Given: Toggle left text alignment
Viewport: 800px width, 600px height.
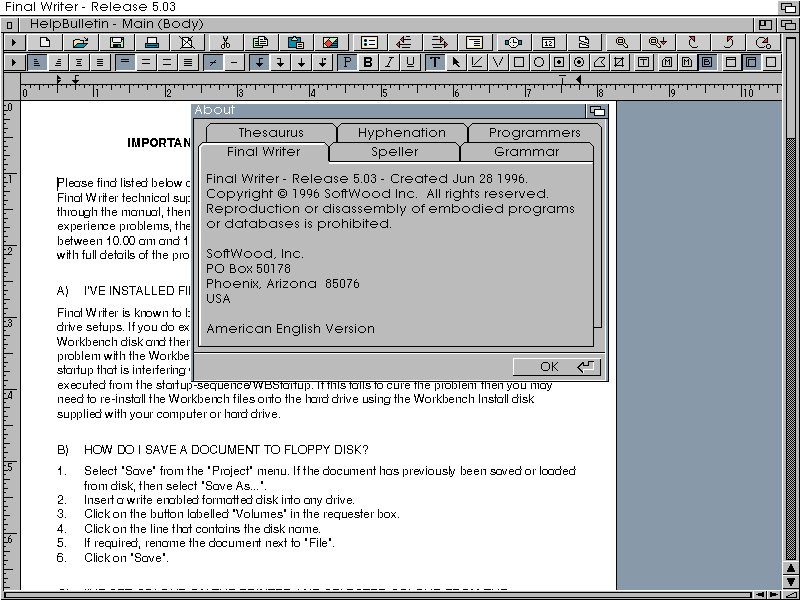Looking at the screenshot, I should pyautogui.click(x=36, y=62).
